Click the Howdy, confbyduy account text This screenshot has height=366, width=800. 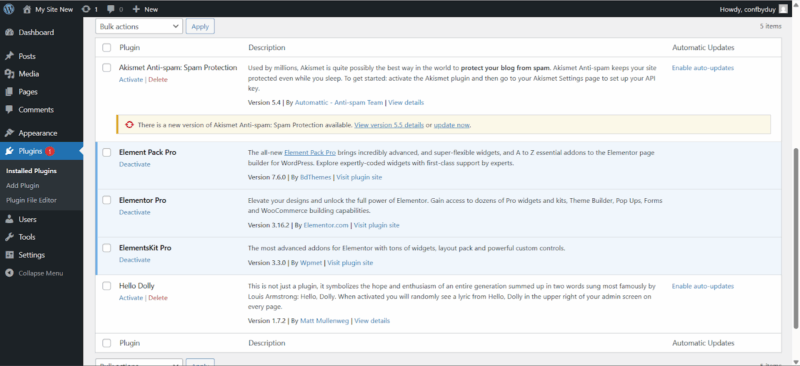[747, 9]
